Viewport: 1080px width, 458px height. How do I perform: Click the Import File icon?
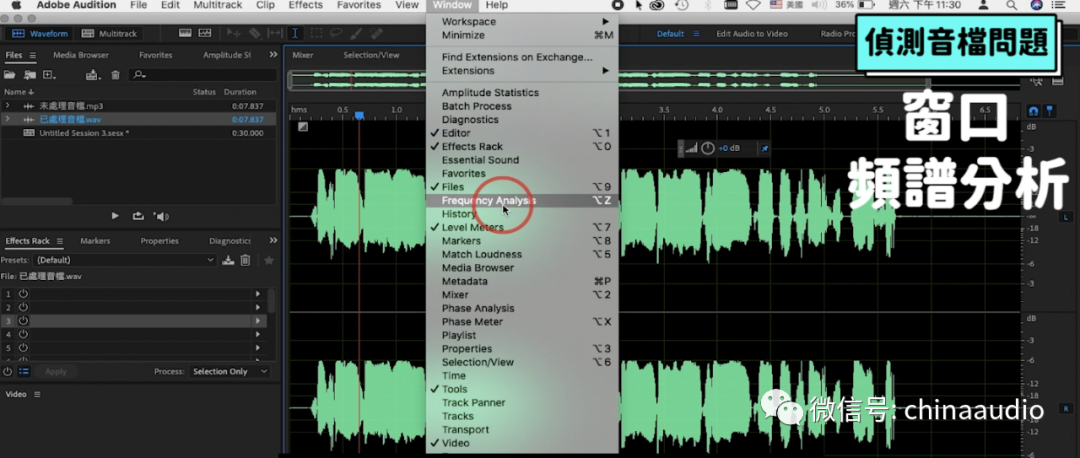point(30,74)
